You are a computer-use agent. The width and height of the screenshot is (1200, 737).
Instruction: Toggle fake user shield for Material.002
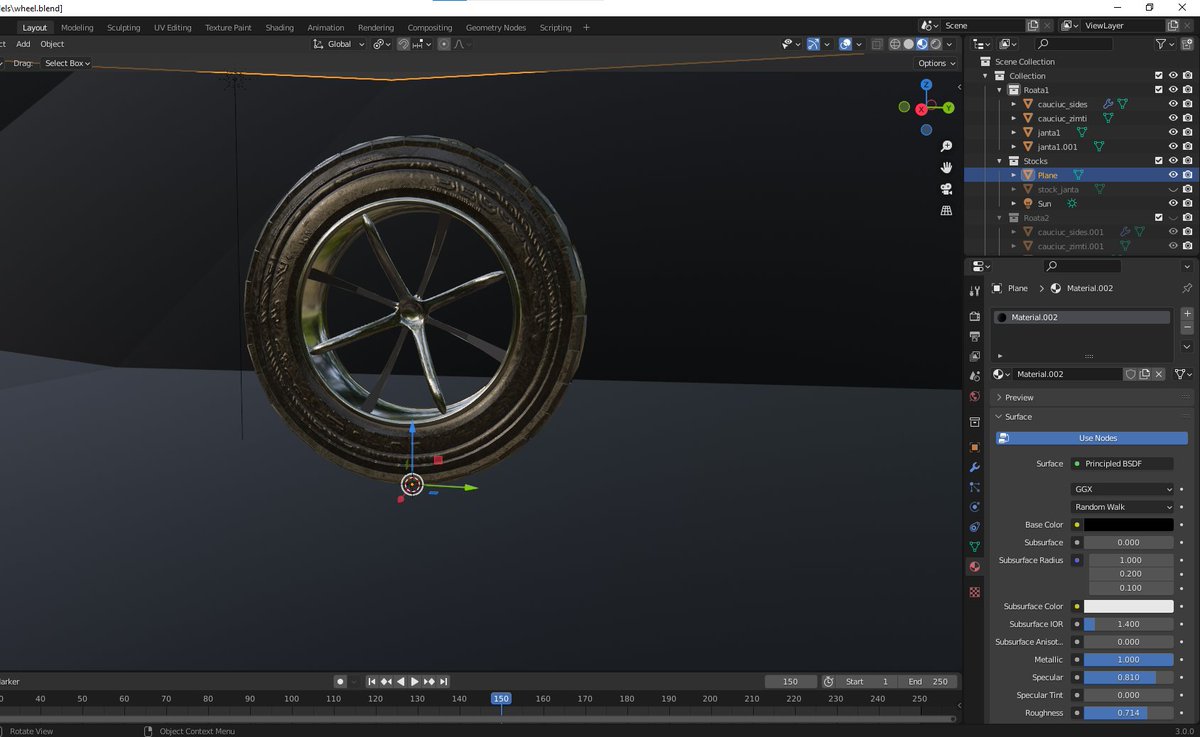pos(1130,374)
